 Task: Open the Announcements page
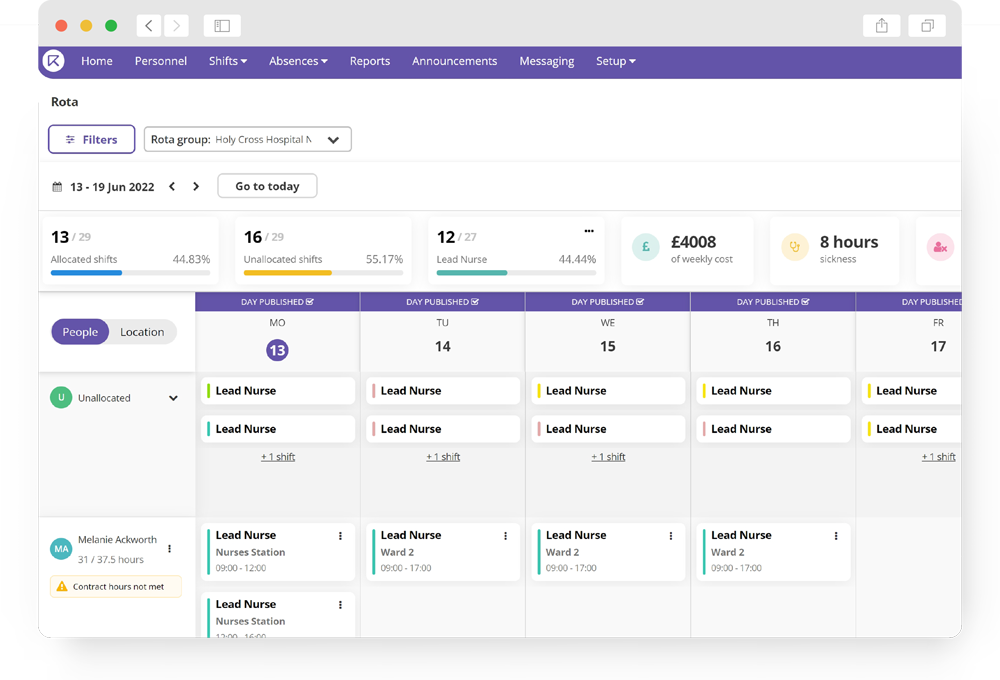tap(454, 61)
